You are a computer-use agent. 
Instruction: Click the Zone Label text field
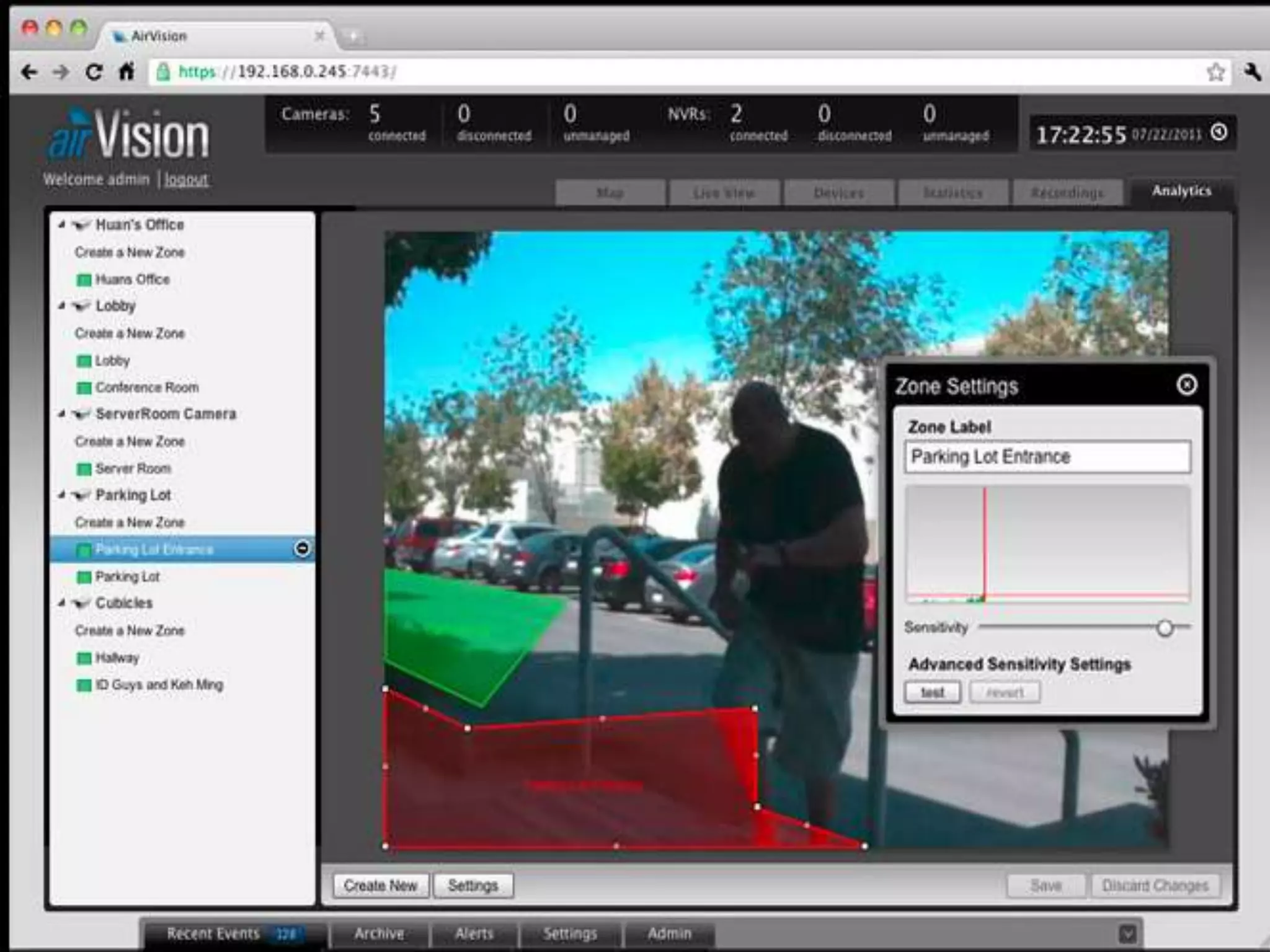click(x=1047, y=457)
